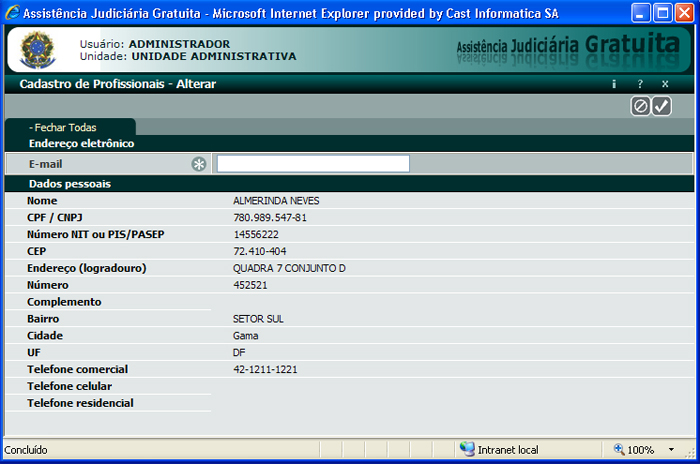Minimize the Internet Explorer window
Screen dimensions: 700x464
pos(640,13)
